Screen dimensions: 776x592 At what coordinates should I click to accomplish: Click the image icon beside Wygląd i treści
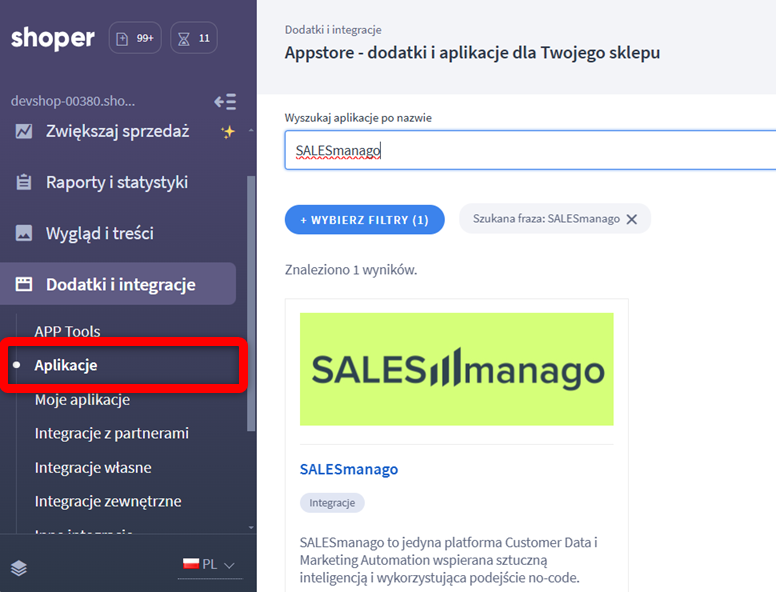24,233
